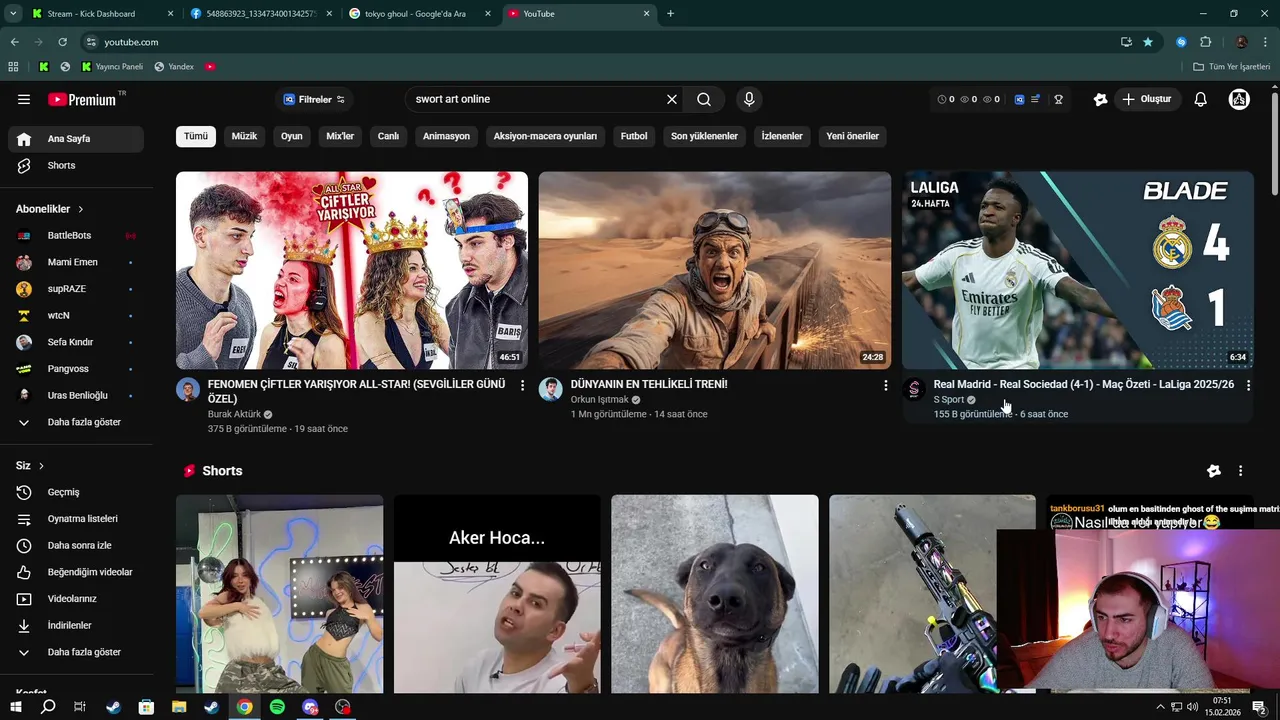The height and width of the screenshot is (720, 1280).
Task: Click the Orkun Işıtmak channel avatar
Action: click(551, 389)
